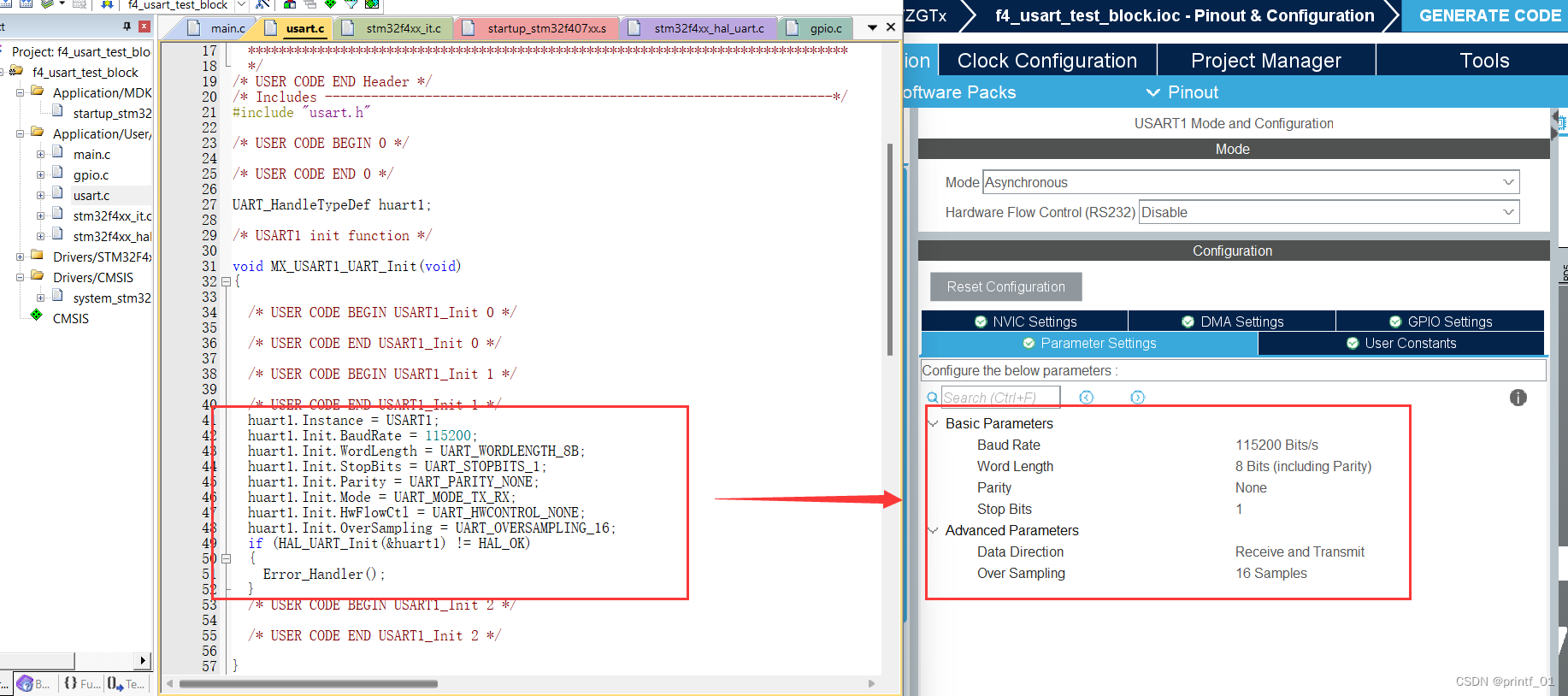Viewport: 1568px width, 696px height.
Task: Collapse the Basic Parameters section
Action: 933,423
